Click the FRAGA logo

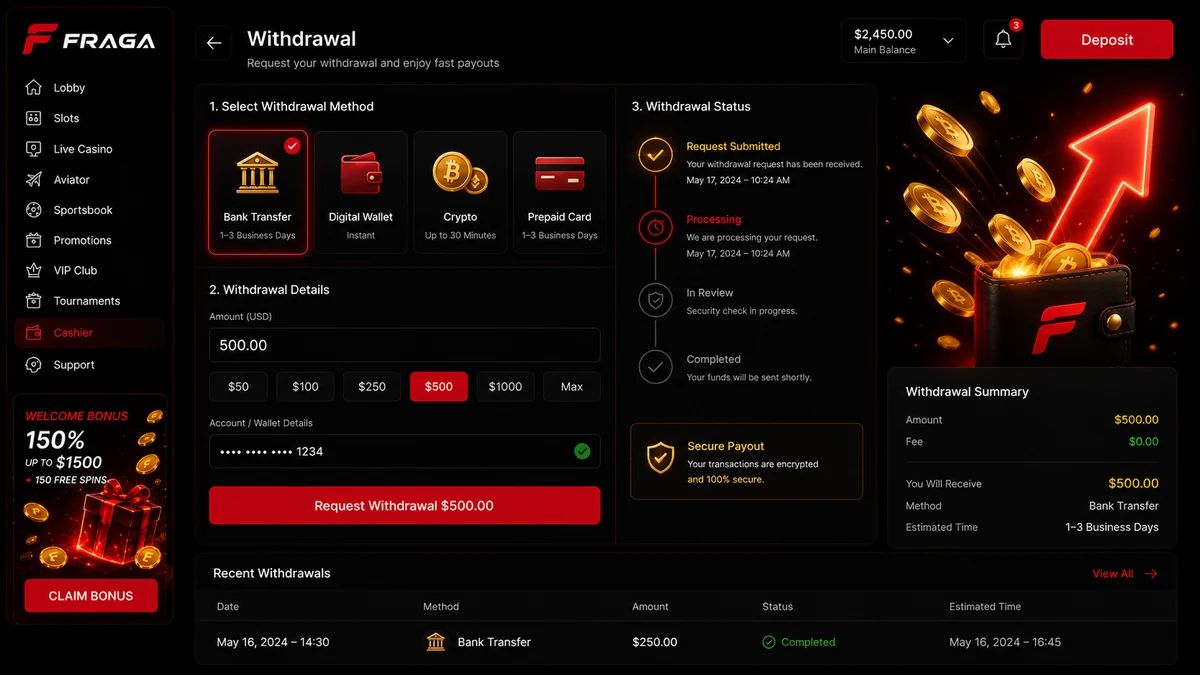click(89, 40)
